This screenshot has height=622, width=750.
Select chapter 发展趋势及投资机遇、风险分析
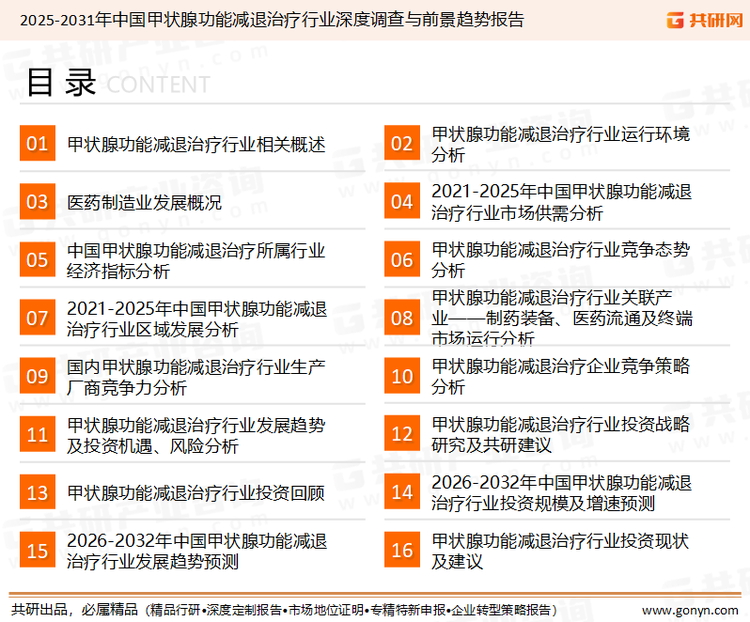click(196, 435)
